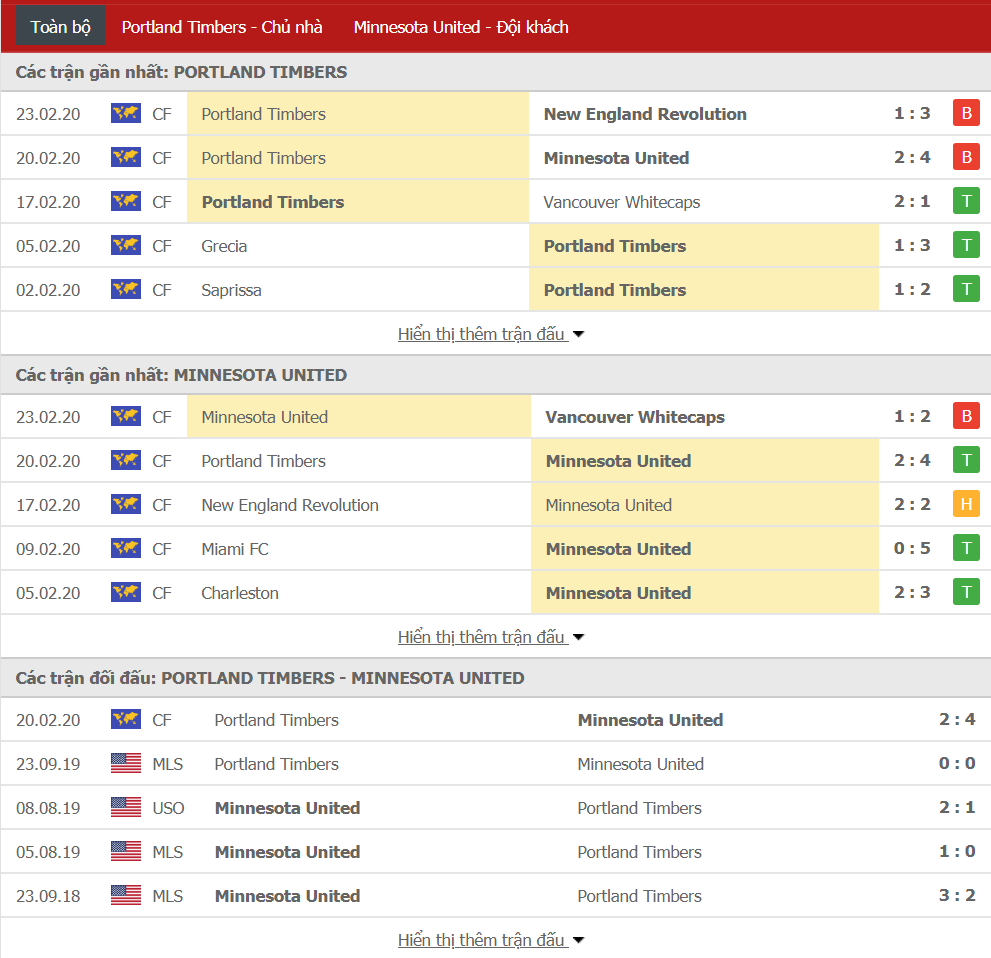
Task: Click heading Các trận đối đầu
Action: pyautogui.click(x=270, y=678)
